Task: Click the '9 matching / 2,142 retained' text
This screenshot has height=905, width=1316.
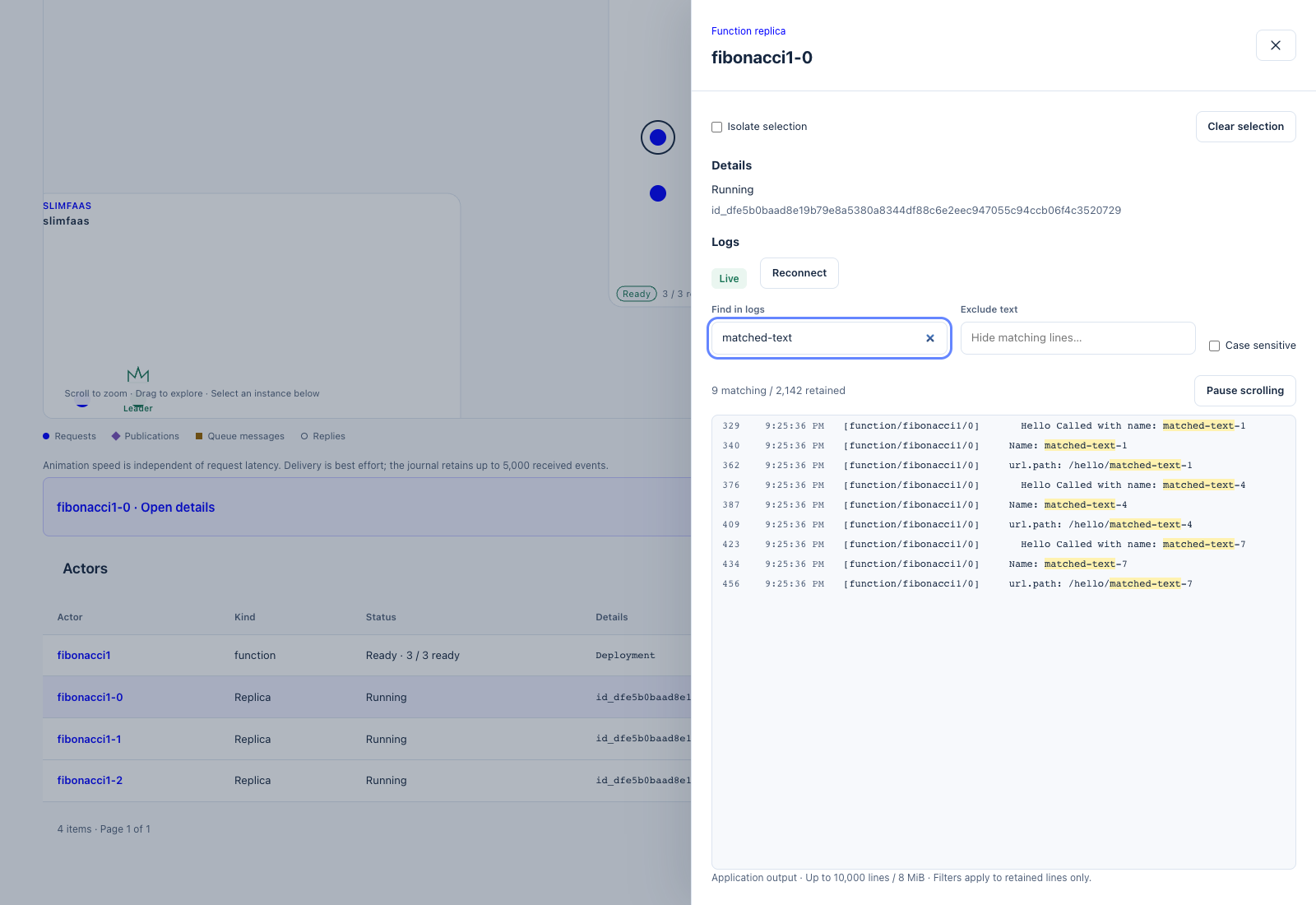Action: [x=778, y=391]
